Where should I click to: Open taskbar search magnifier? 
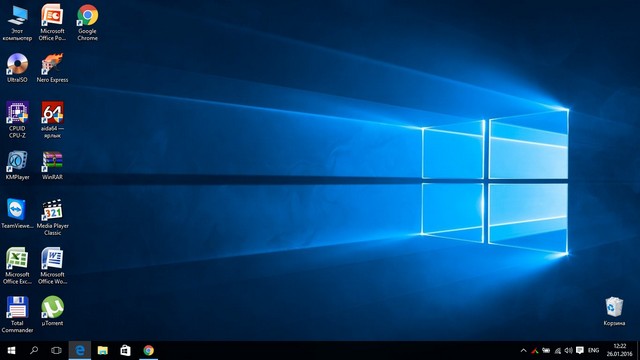(34, 350)
